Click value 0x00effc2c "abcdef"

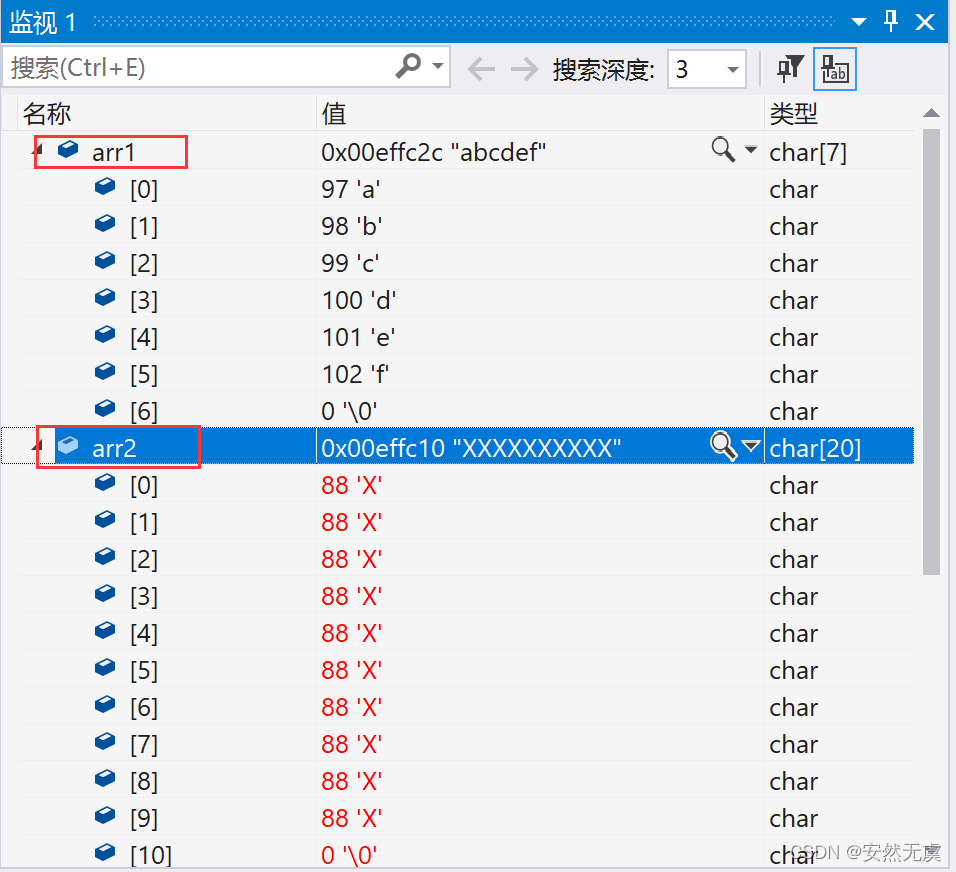coord(433,152)
